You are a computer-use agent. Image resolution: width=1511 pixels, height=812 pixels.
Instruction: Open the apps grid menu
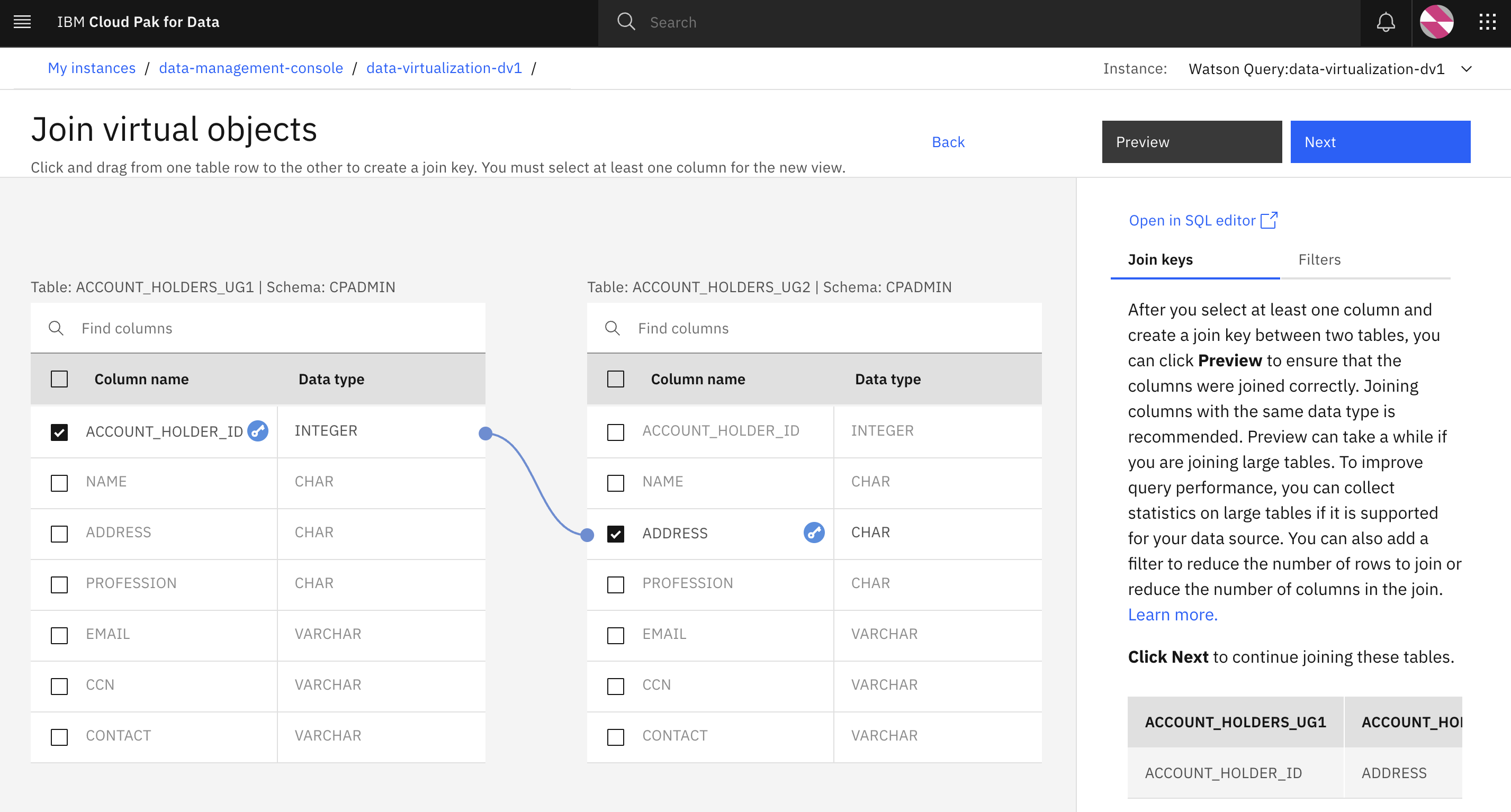tap(1488, 22)
